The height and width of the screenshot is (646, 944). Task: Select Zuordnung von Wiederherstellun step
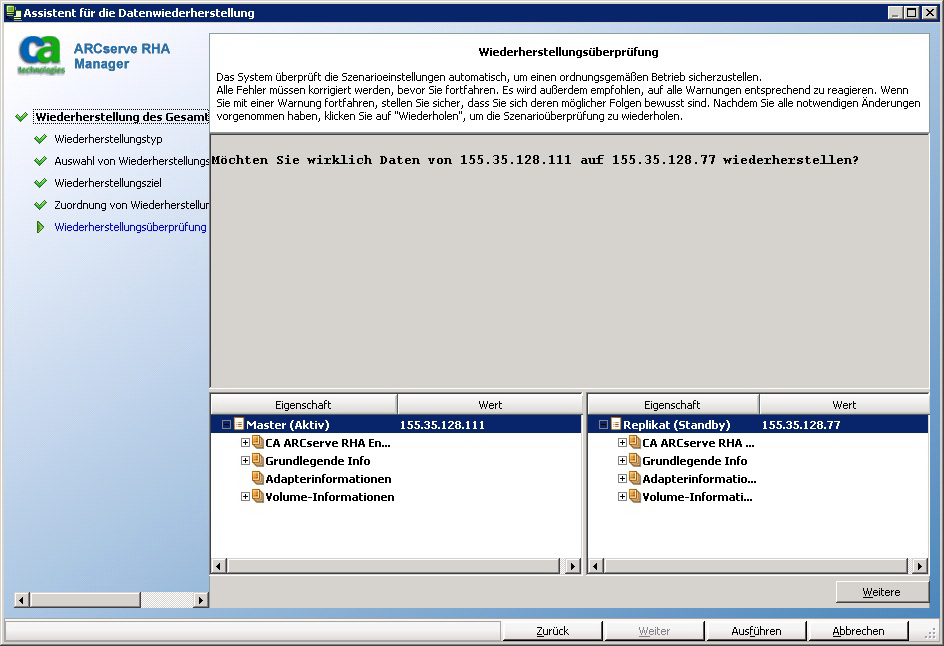click(131, 205)
